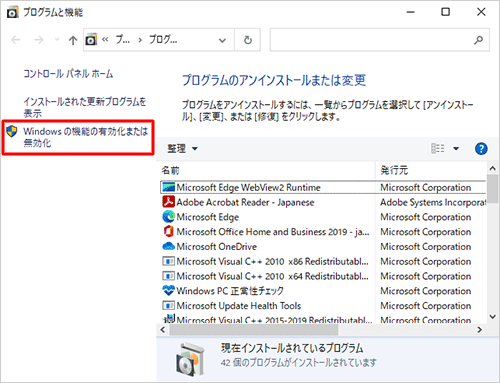The height and width of the screenshot is (383, 500).
Task: Select Microsoft Update Health Tools entry
Action: pyautogui.click(x=239, y=306)
